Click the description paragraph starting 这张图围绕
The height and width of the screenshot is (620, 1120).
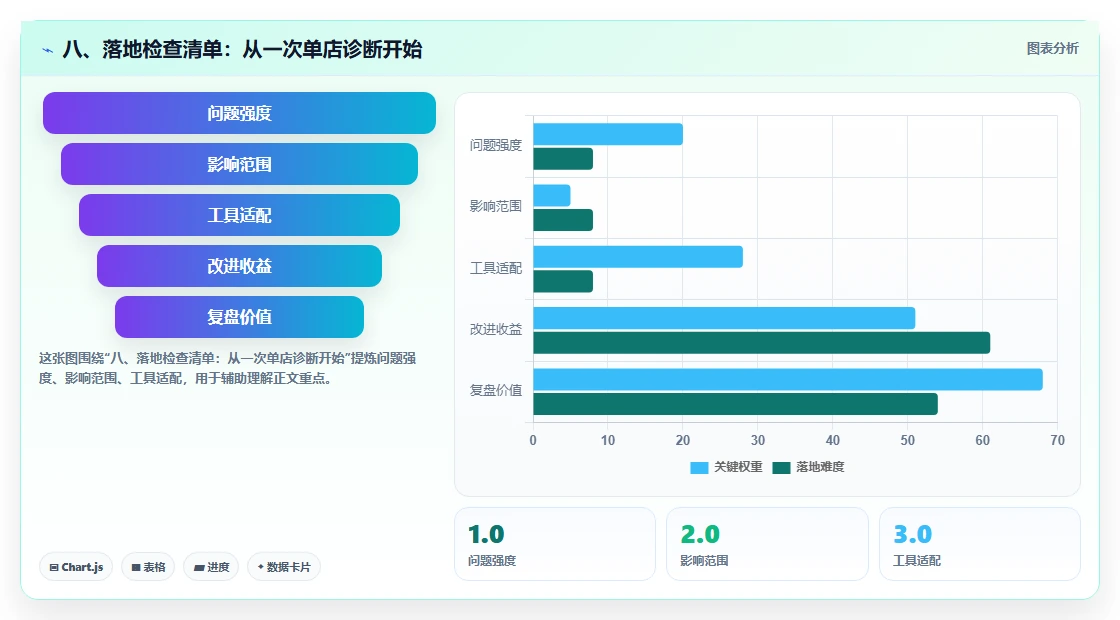coord(227,369)
